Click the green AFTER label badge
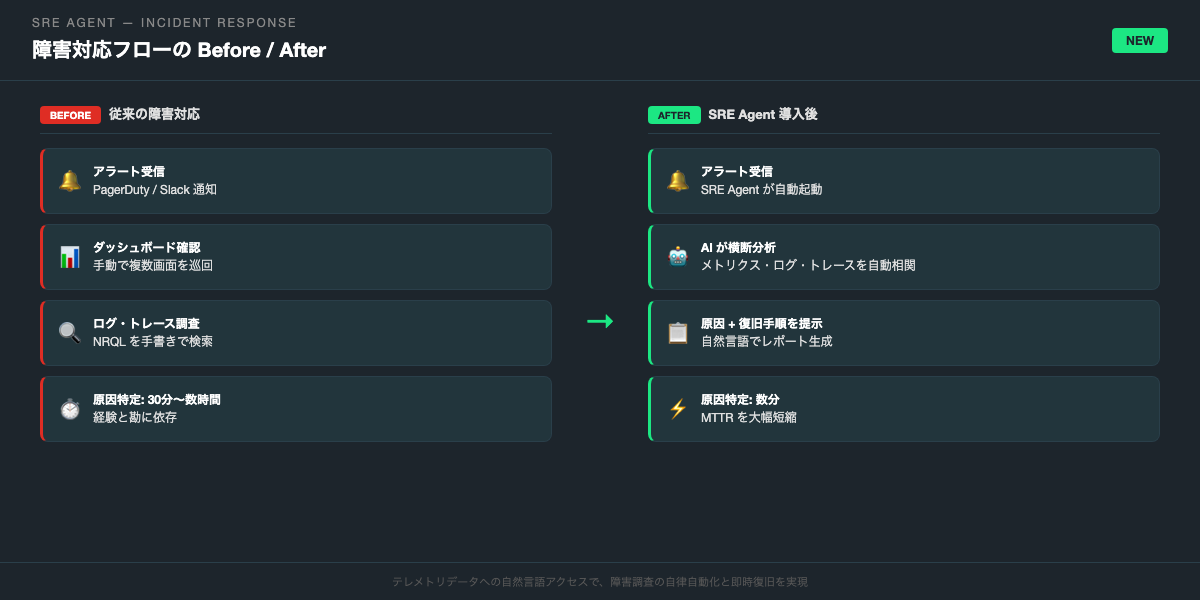Screen dimensions: 1200x600 click(674, 115)
